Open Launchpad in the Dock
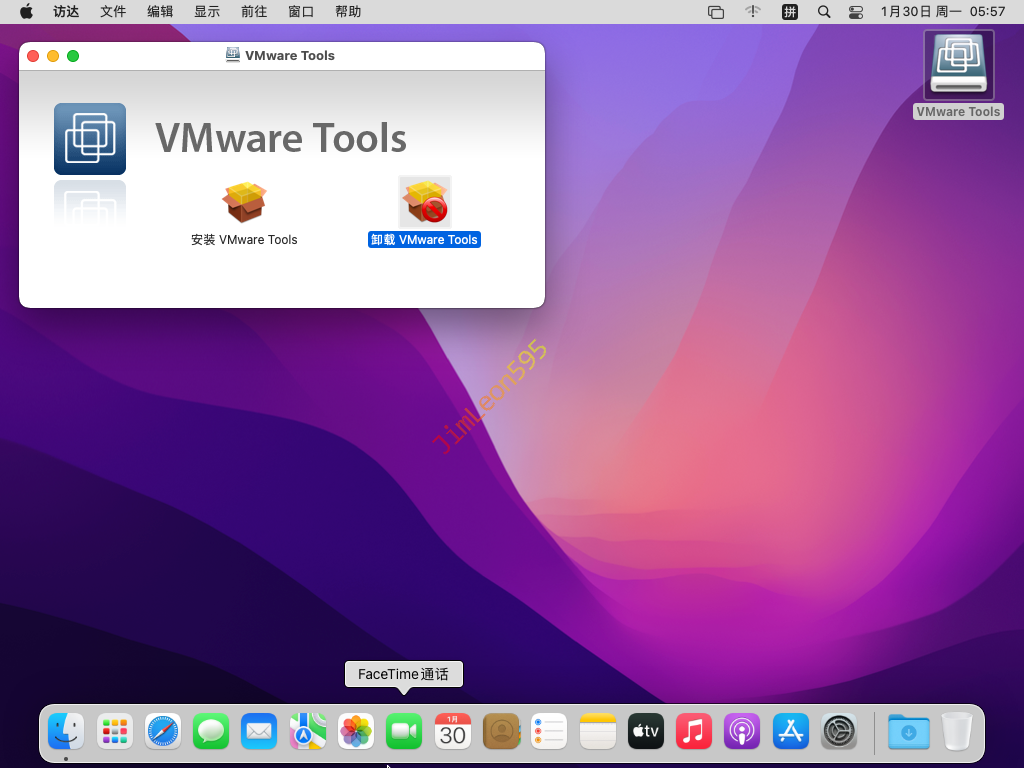The width and height of the screenshot is (1024, 768). click(x=115, y=732)
